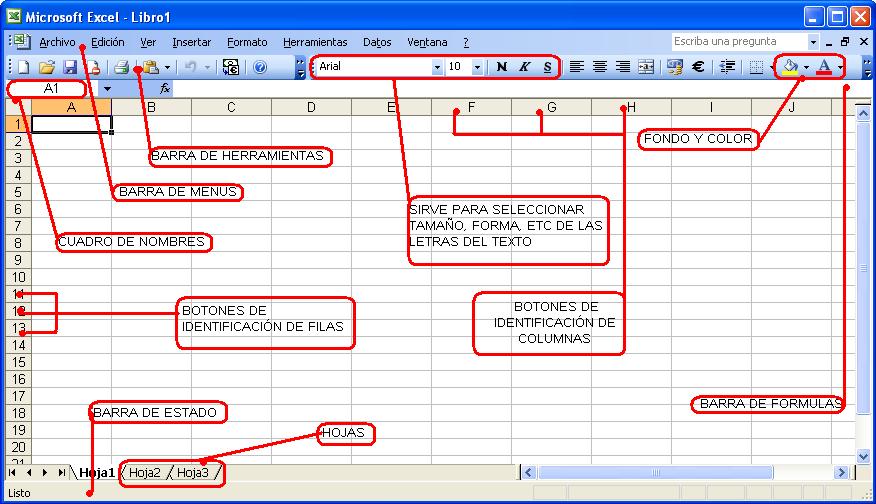Image resolution: width=876 pixels, height=504 pixels.
Task: Switch to the Hoja1 sheet tab
Action: 97,473
